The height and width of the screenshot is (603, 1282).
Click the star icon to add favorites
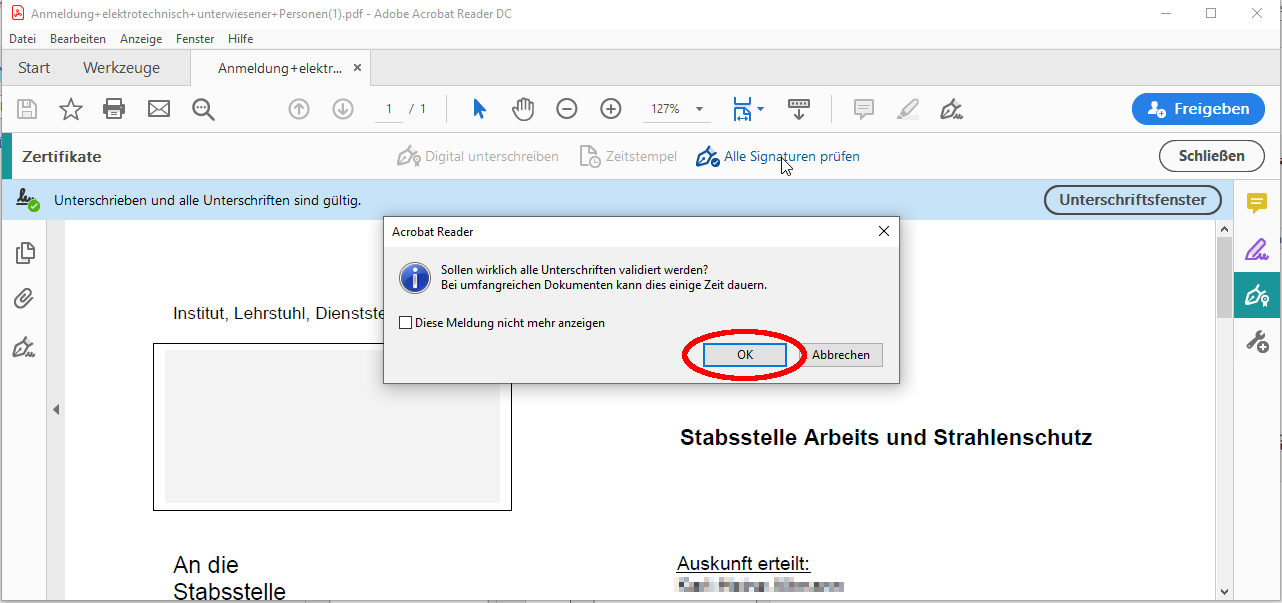pos(70,109)
